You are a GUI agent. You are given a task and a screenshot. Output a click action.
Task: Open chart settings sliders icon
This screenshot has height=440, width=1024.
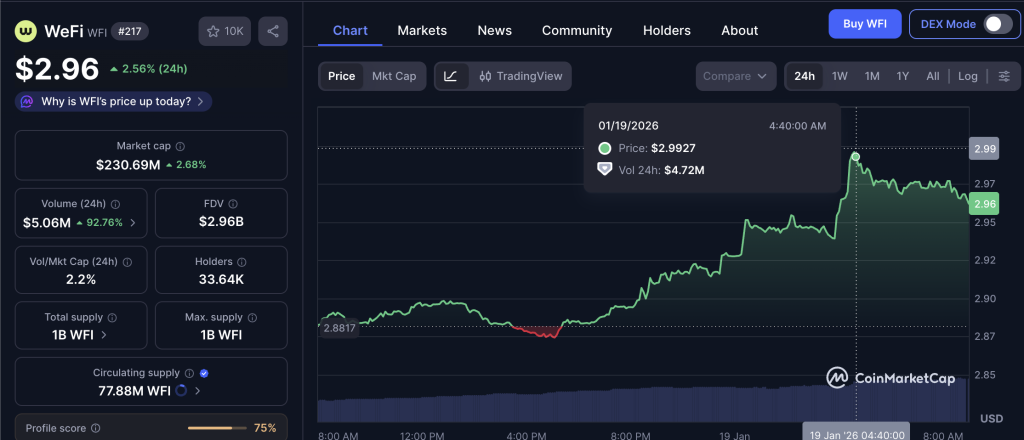pyautogui.click(x=1003, y=76)
